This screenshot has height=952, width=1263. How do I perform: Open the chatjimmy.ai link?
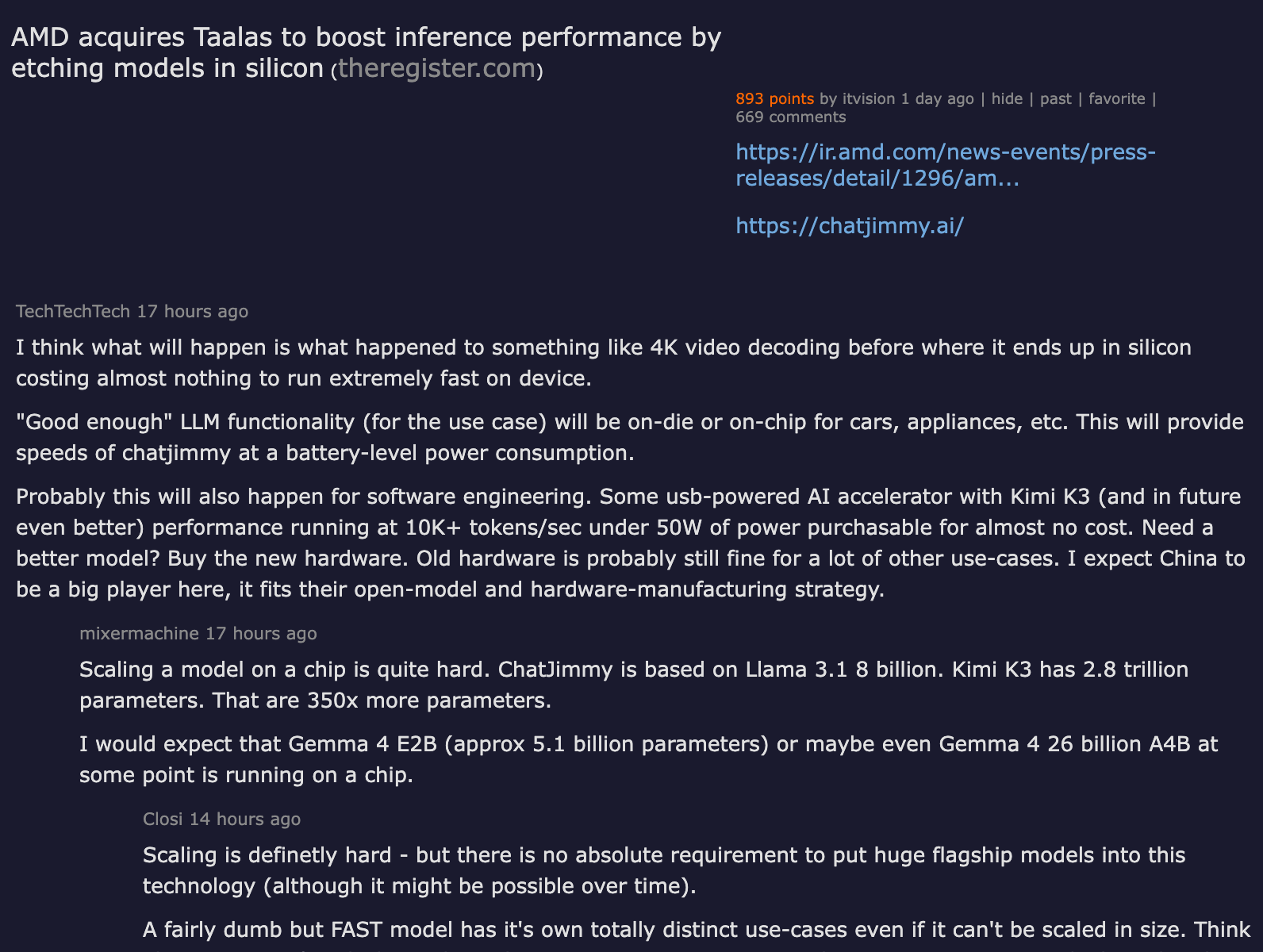(850, 225)
